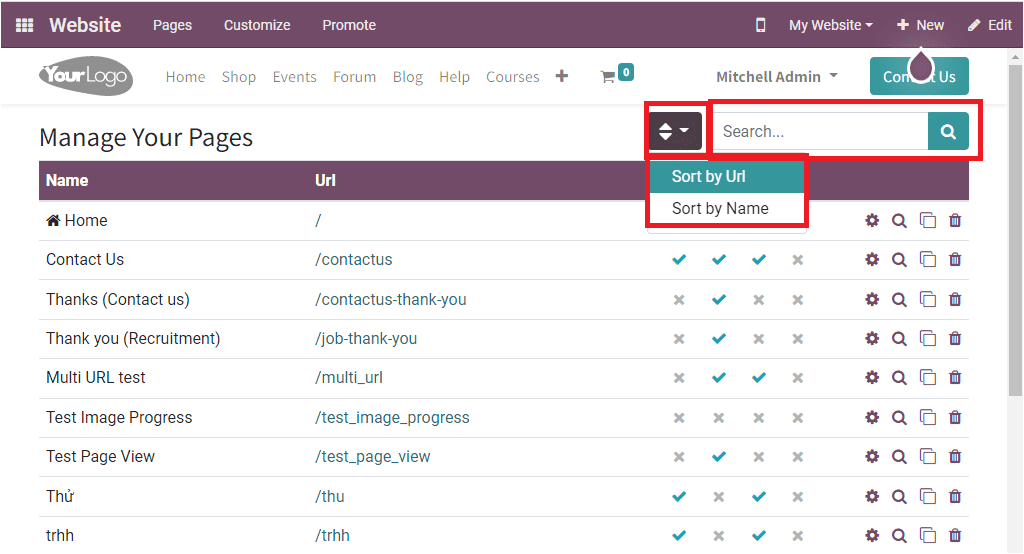Click the mobile preview phone icon
This screenshot has width=1024, height=554.
[760, 25]
